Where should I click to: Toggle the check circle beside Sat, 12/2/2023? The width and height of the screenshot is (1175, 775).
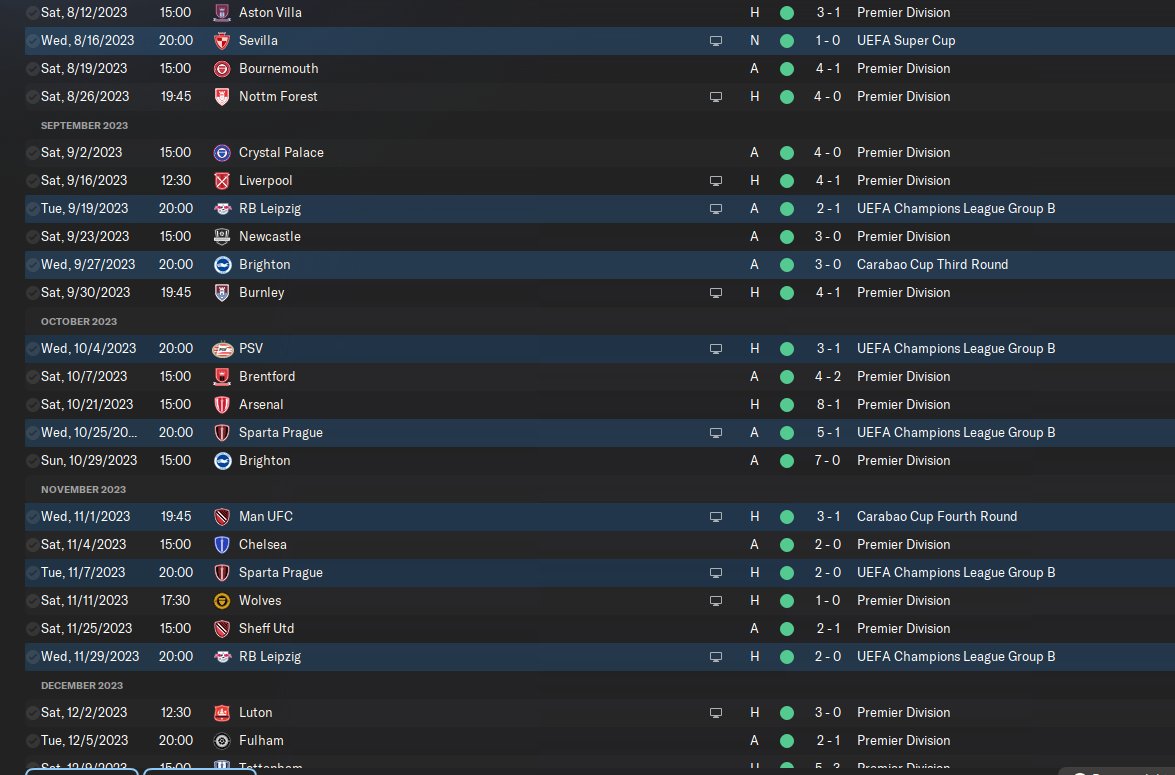pyautogui.click(x=32, y=713)
